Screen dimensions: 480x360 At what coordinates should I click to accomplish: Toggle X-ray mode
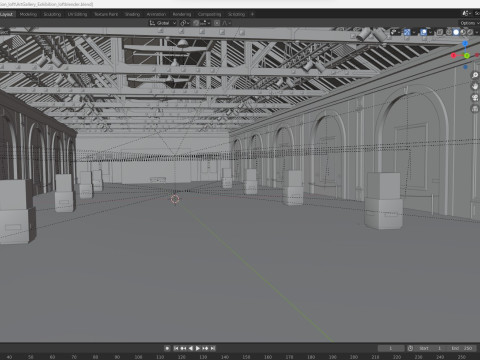coord(440,32)
